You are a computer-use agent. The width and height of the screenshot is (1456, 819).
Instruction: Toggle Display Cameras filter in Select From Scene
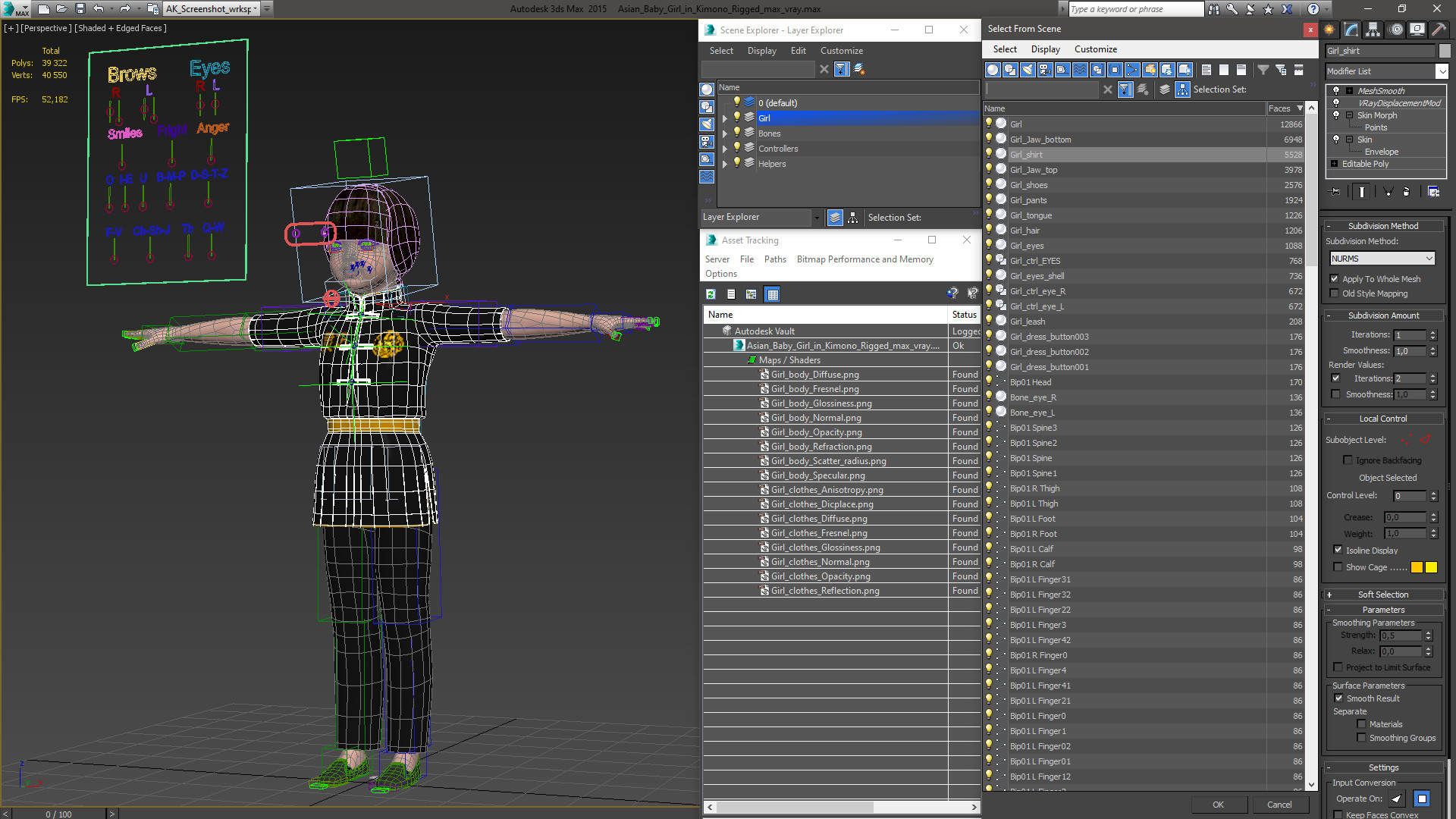[x=1045, y=70]
